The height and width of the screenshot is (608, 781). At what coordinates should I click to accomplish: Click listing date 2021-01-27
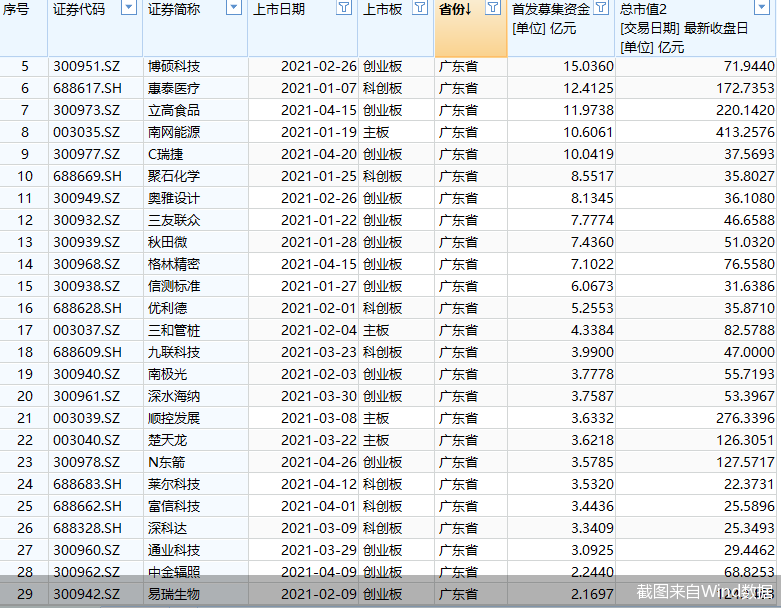[319, 286]
